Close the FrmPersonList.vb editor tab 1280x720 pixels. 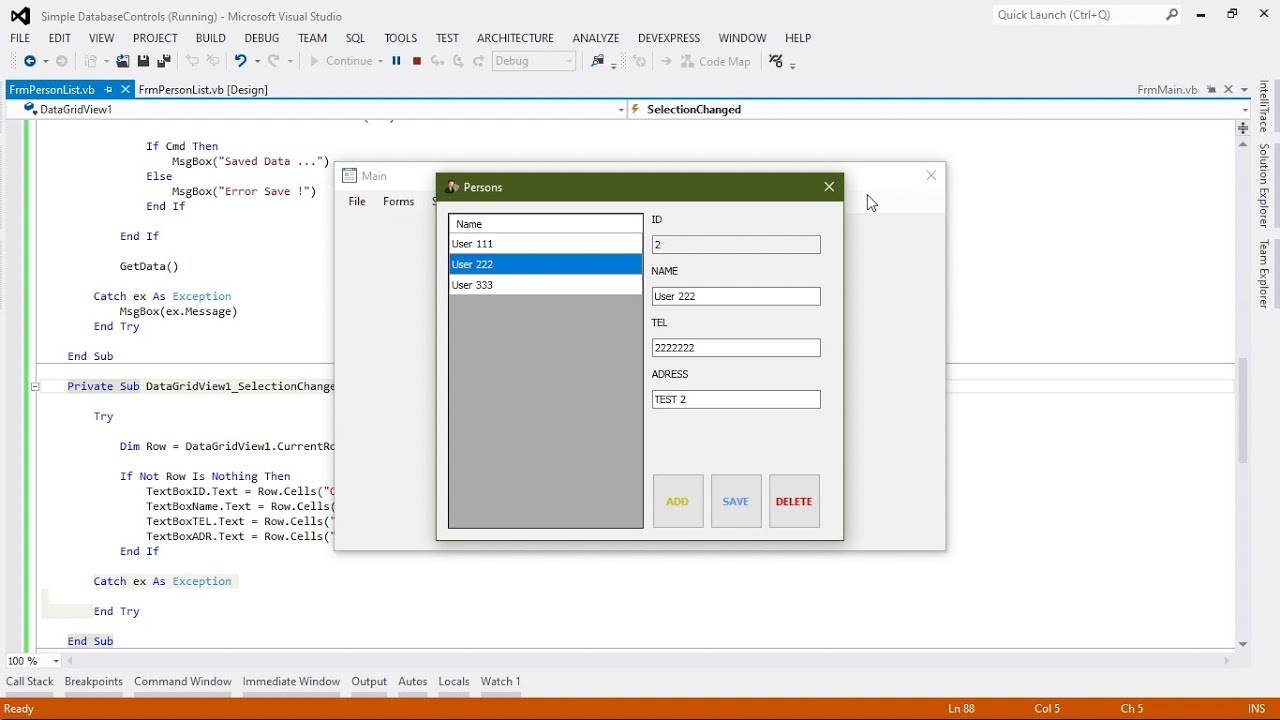(125, 89)
